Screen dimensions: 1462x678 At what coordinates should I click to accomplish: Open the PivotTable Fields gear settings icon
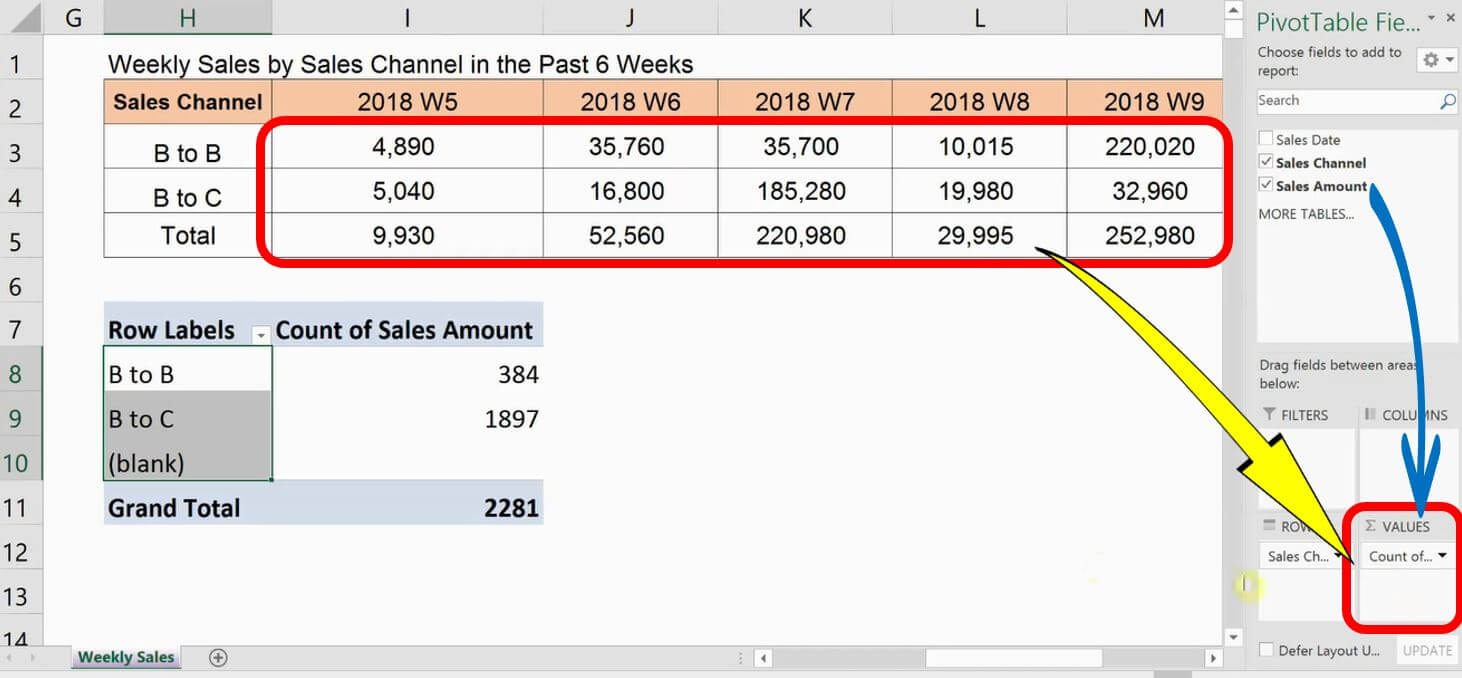point(1429,60)
